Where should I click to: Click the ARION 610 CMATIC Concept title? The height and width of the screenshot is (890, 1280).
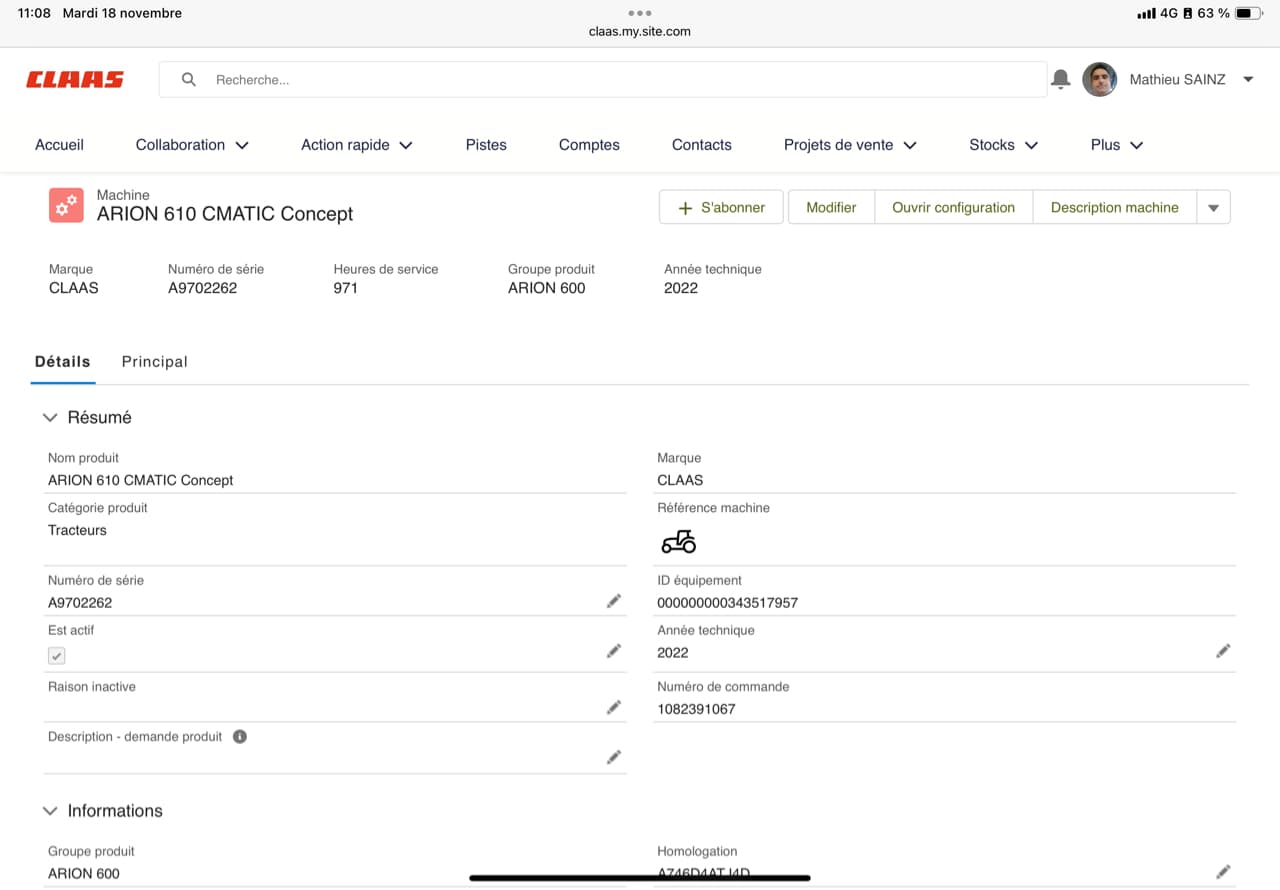pos(225,214)
